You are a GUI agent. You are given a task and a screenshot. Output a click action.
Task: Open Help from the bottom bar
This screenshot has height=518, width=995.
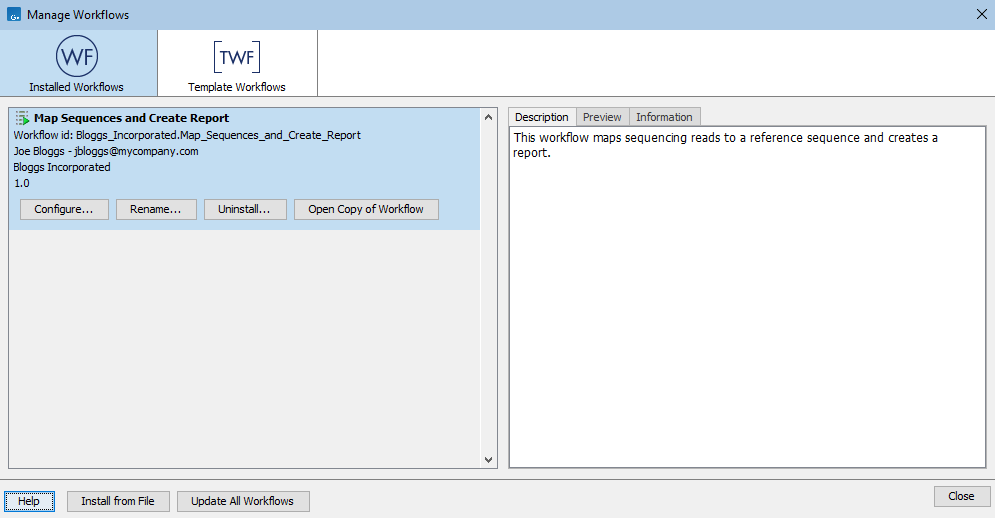(x=29, y=501)
